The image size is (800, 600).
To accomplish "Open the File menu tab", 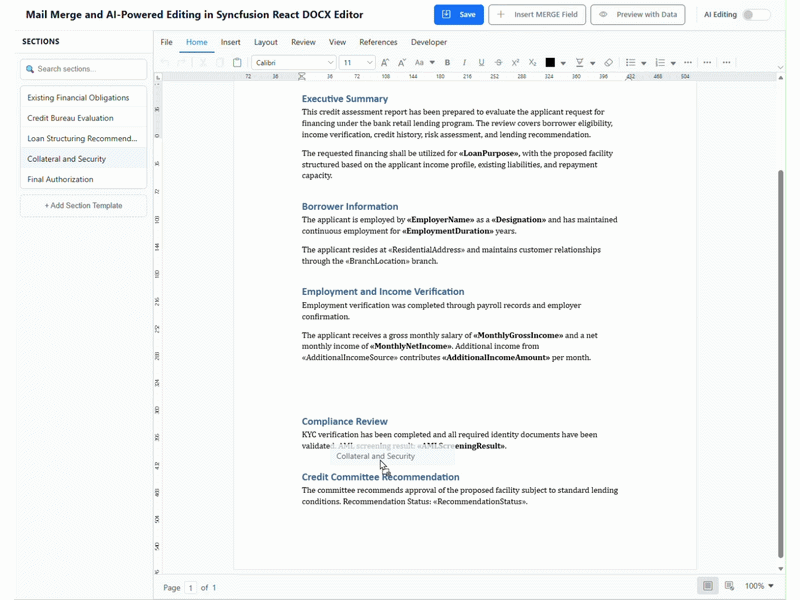I will pos(166,42).
